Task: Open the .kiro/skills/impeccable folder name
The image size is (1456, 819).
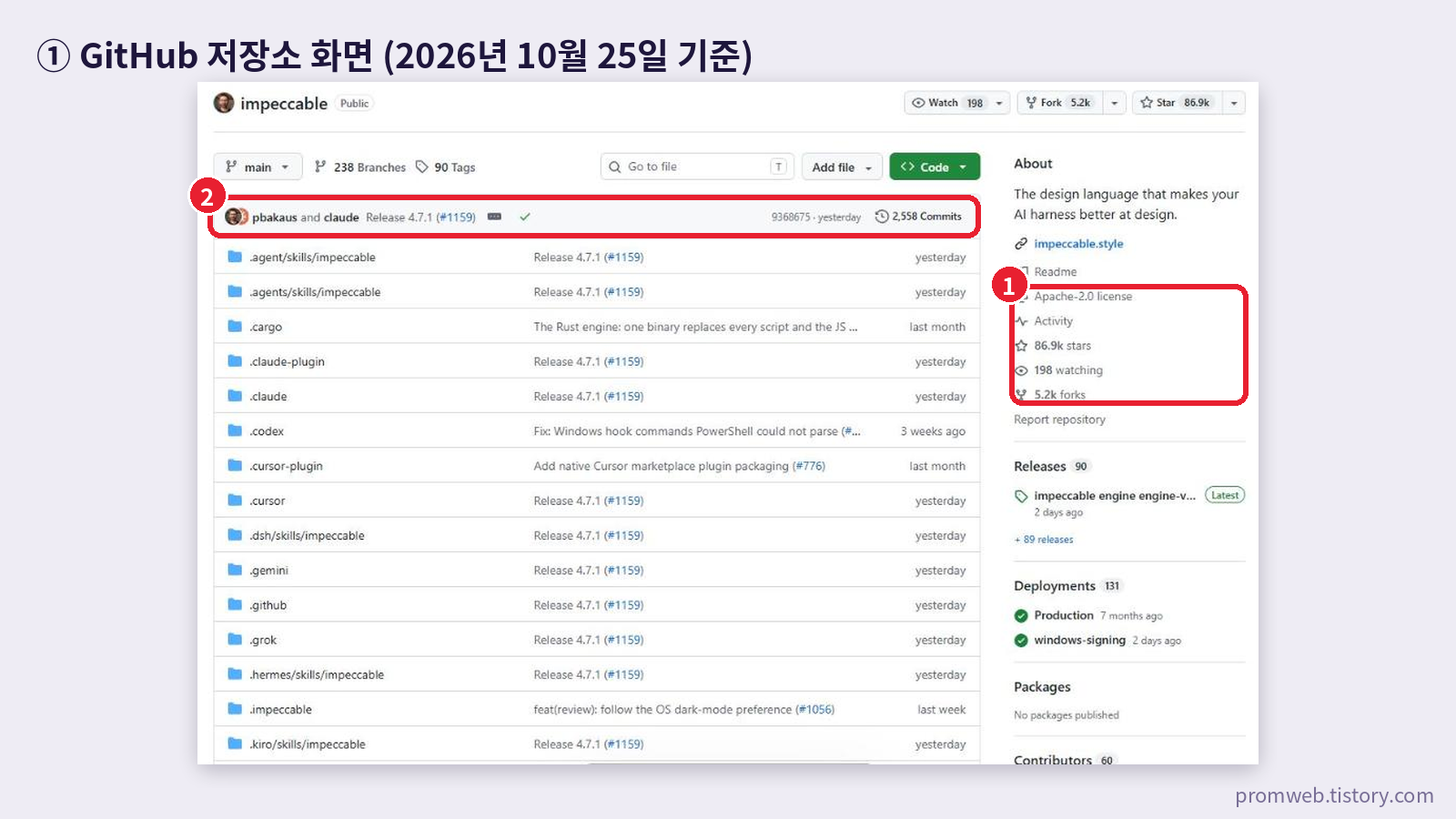Action: [x=308, y=744]
